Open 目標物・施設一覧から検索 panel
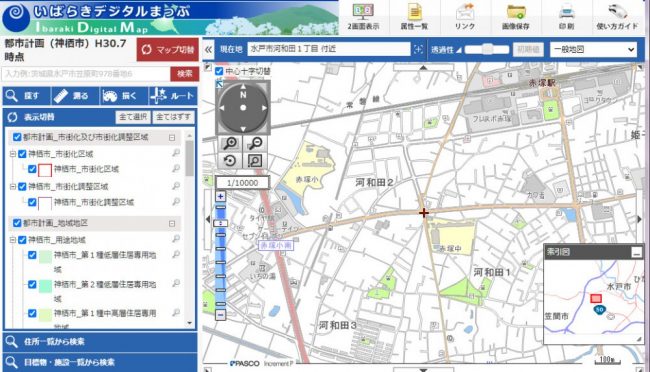The width and height of the screenshot is (650, 372). point(100,362)
